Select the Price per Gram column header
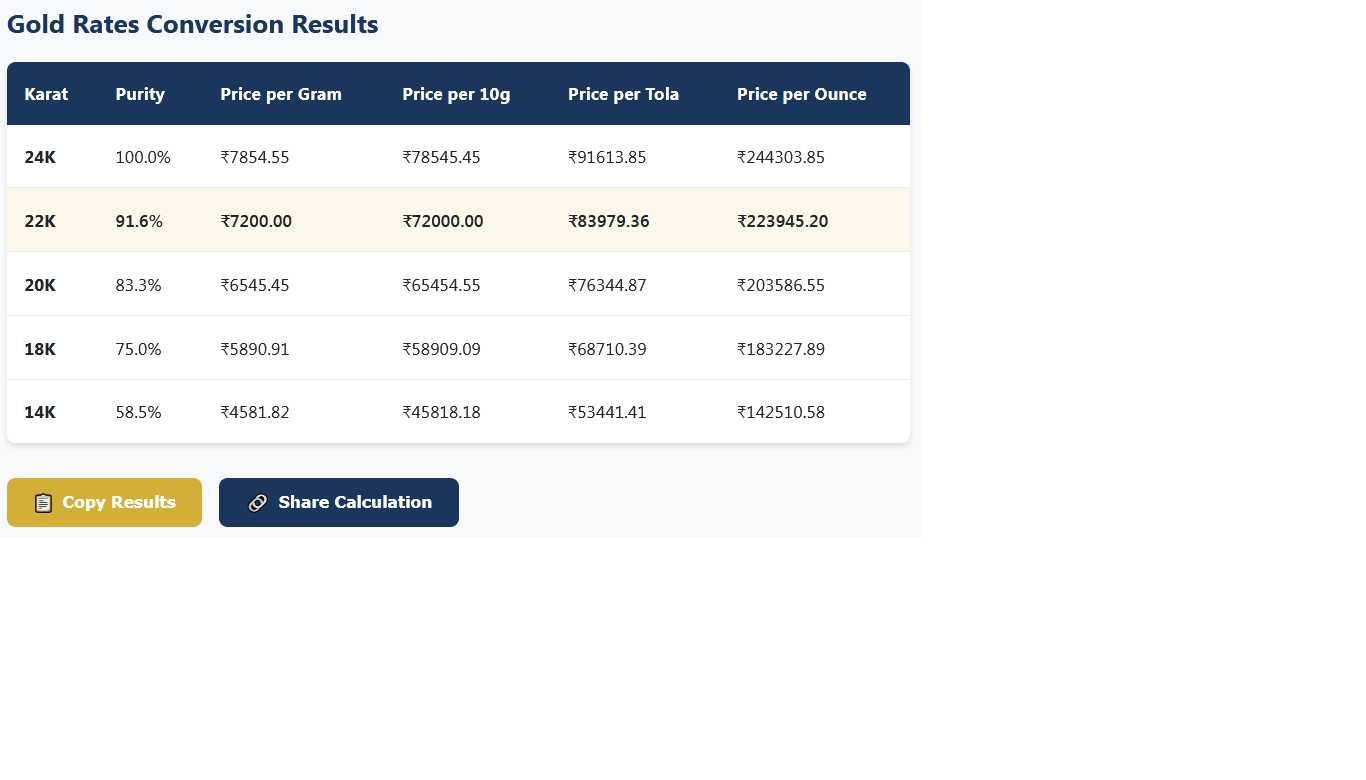This screenshot has height=780, width=1366. pos(281,93)
